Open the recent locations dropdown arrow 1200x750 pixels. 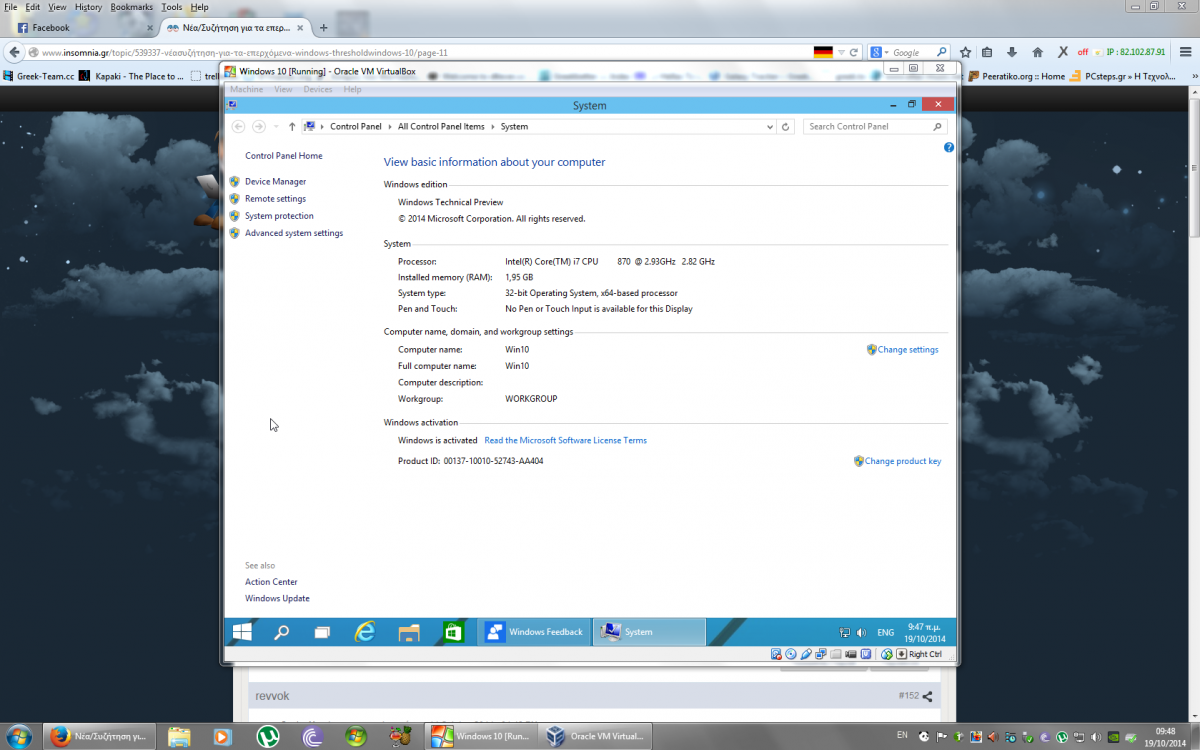pyautogui.click(x=276, y=127)
